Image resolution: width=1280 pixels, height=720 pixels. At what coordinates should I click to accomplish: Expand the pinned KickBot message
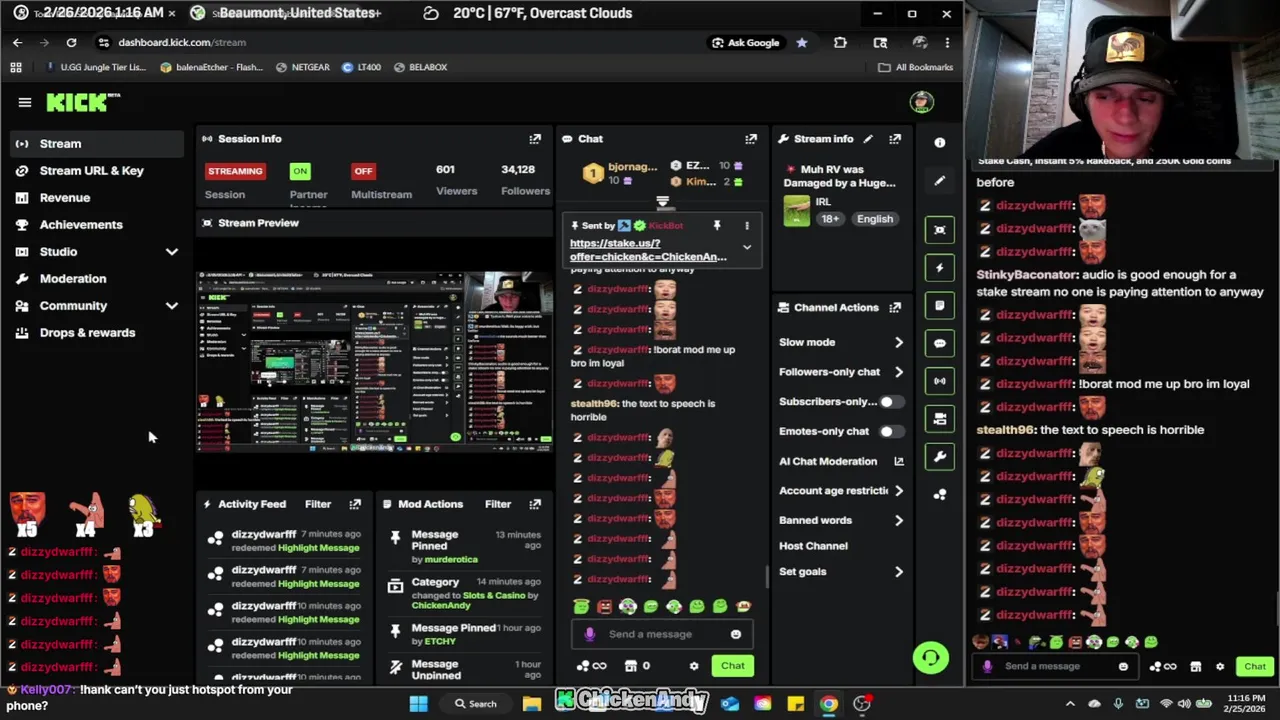(746, 247)
